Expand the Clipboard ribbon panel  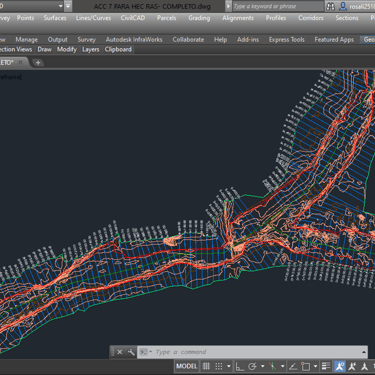point(118,50)
